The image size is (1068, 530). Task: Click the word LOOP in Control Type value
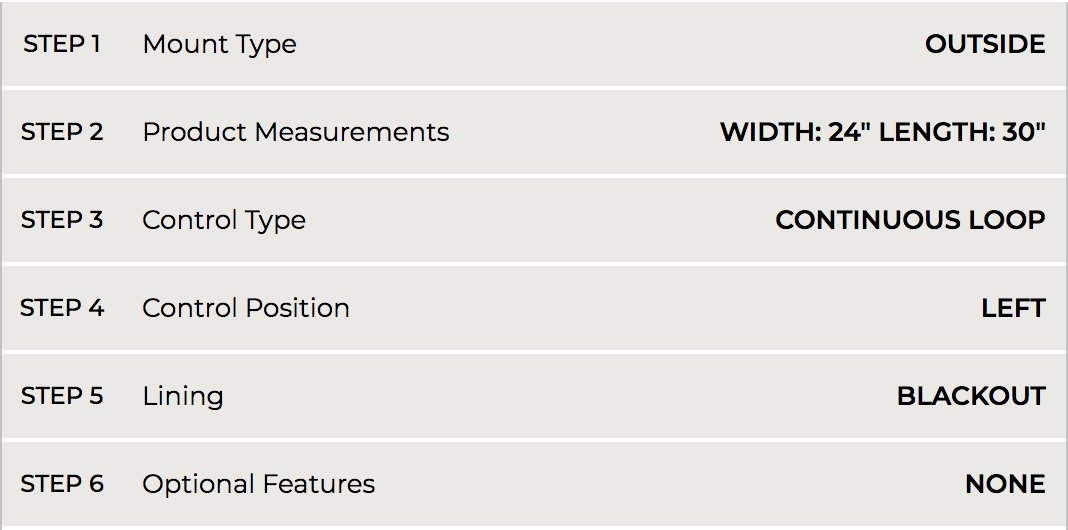coord(1006,220)
